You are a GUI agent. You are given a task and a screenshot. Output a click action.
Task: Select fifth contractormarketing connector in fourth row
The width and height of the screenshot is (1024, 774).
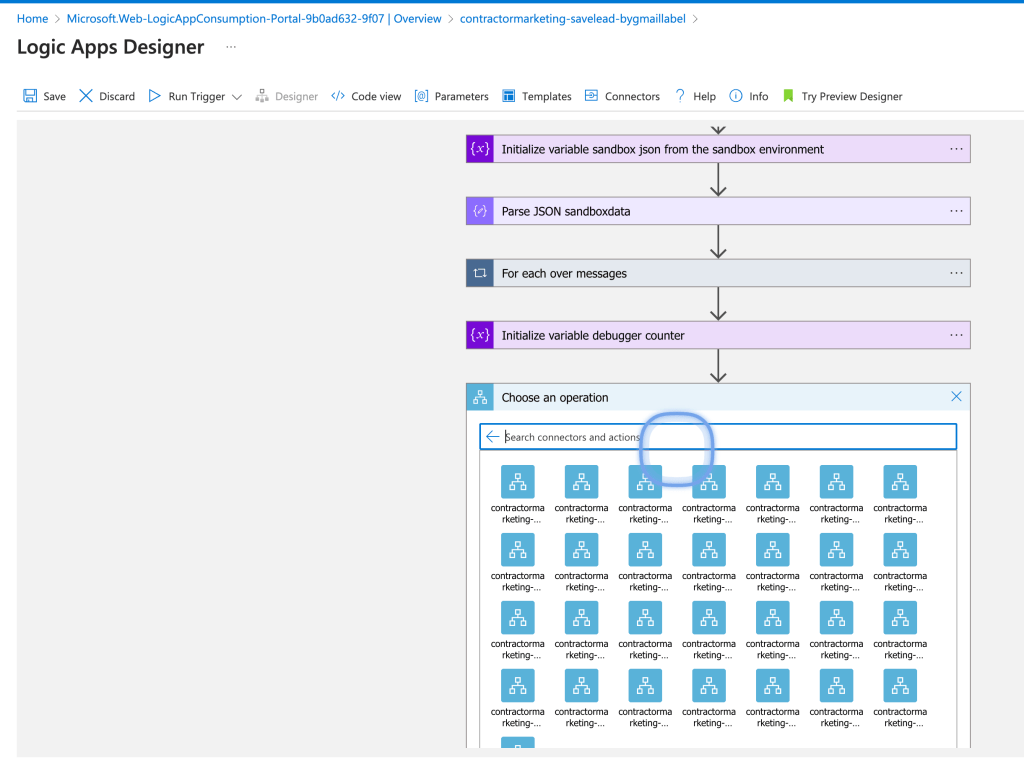(773, 698)
